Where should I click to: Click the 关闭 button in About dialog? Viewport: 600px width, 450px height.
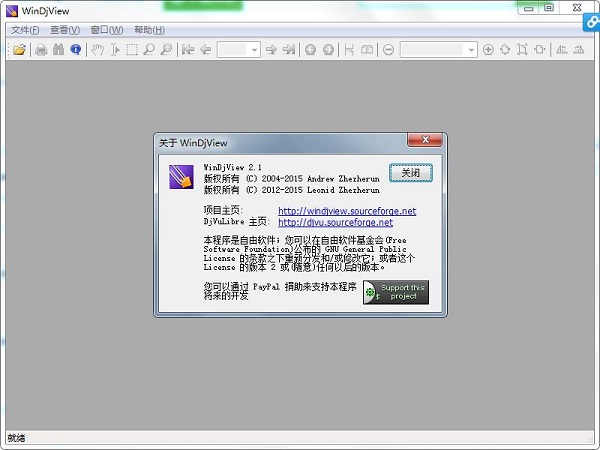410,172
